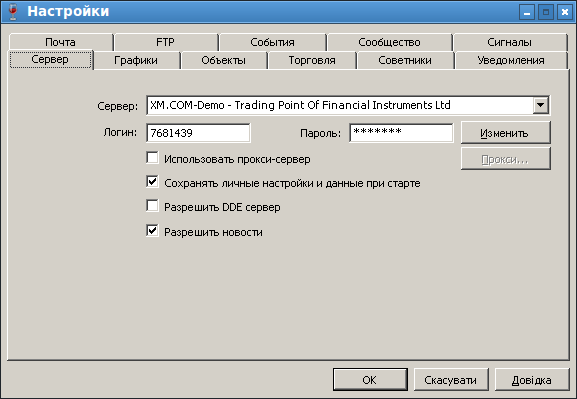
Task: Switch to the Графики tab
Action: coord(136,60)
